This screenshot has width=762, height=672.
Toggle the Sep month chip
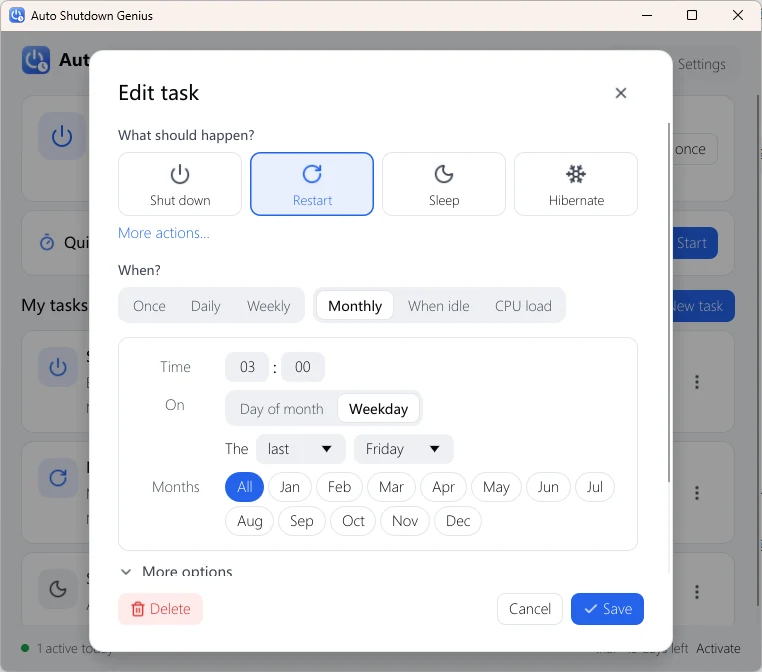click(301, 521)
